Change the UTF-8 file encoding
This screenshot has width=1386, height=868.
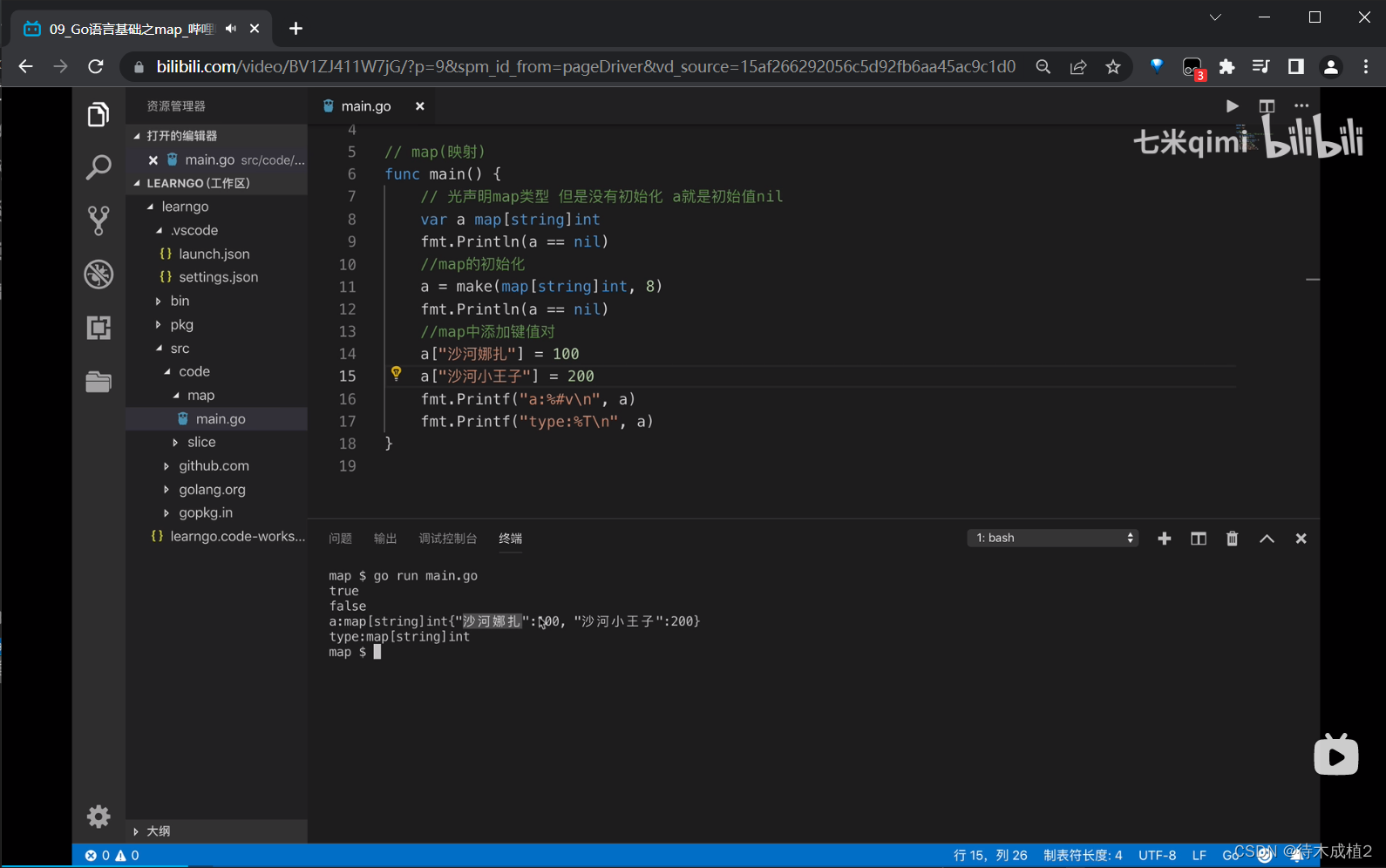coord(1158,856)
